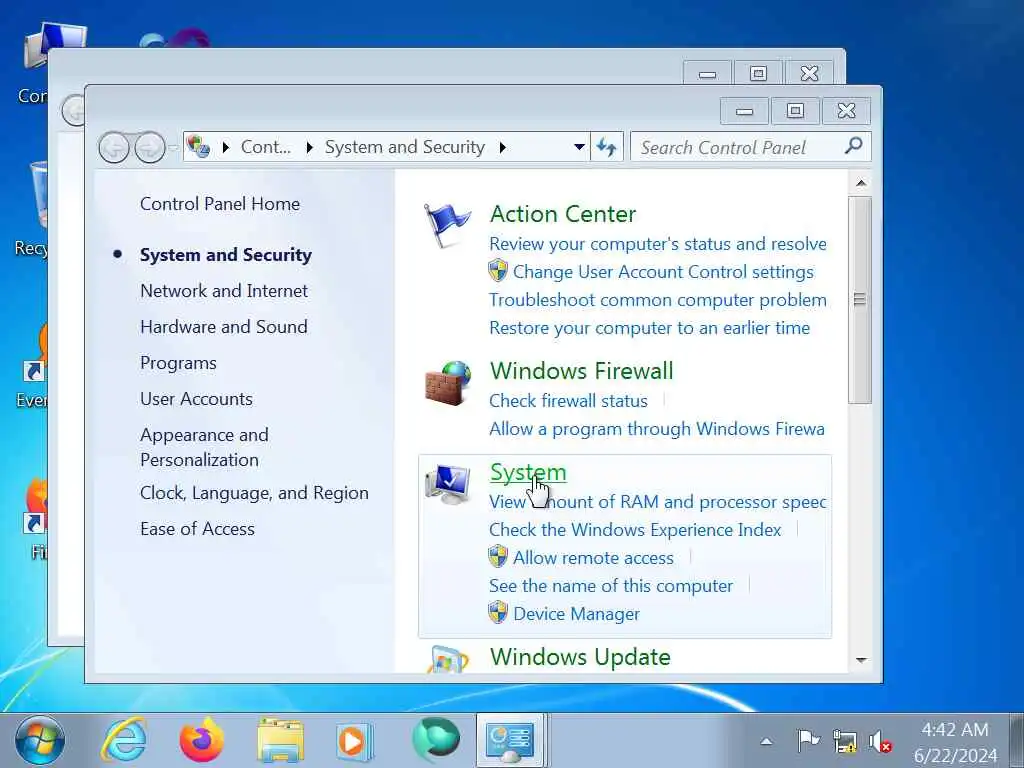Open recent pages dropdown beside Forward button

point(173,148)
